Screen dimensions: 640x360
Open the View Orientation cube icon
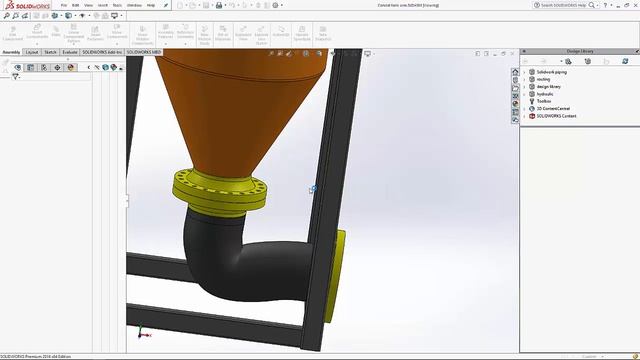pyautogui.click(x=55, y=16)
